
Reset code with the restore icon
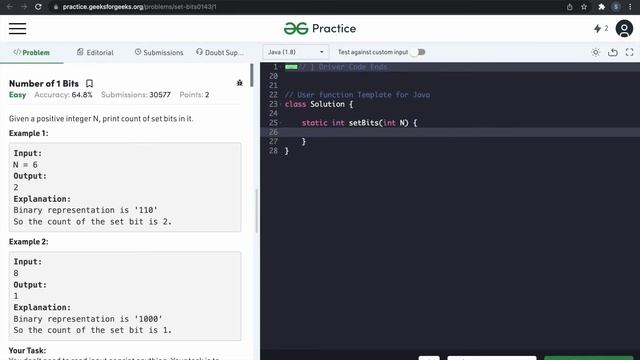pyautogui.click(x=613, y=52)
